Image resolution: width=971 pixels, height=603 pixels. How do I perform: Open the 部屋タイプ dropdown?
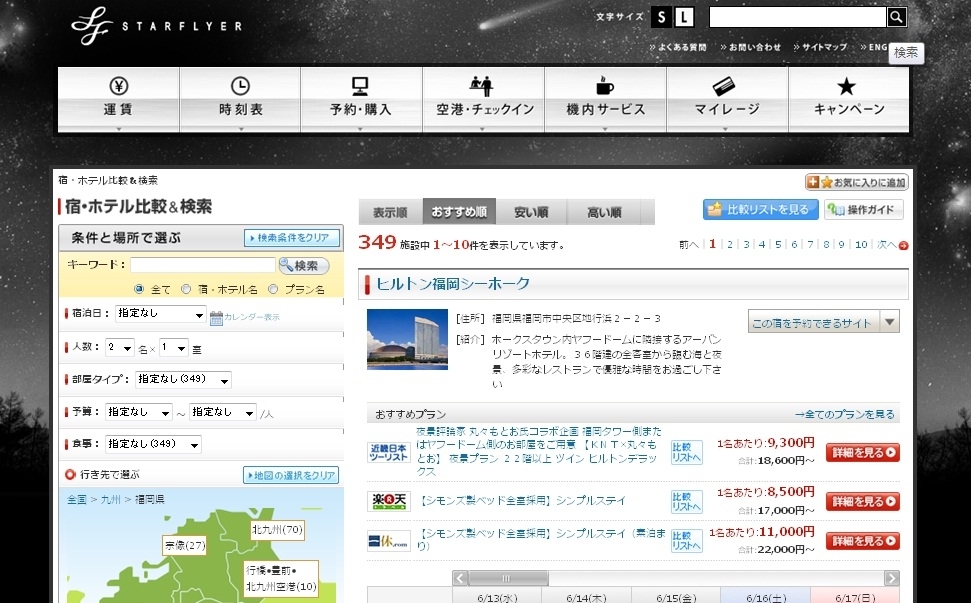[183, 380]
